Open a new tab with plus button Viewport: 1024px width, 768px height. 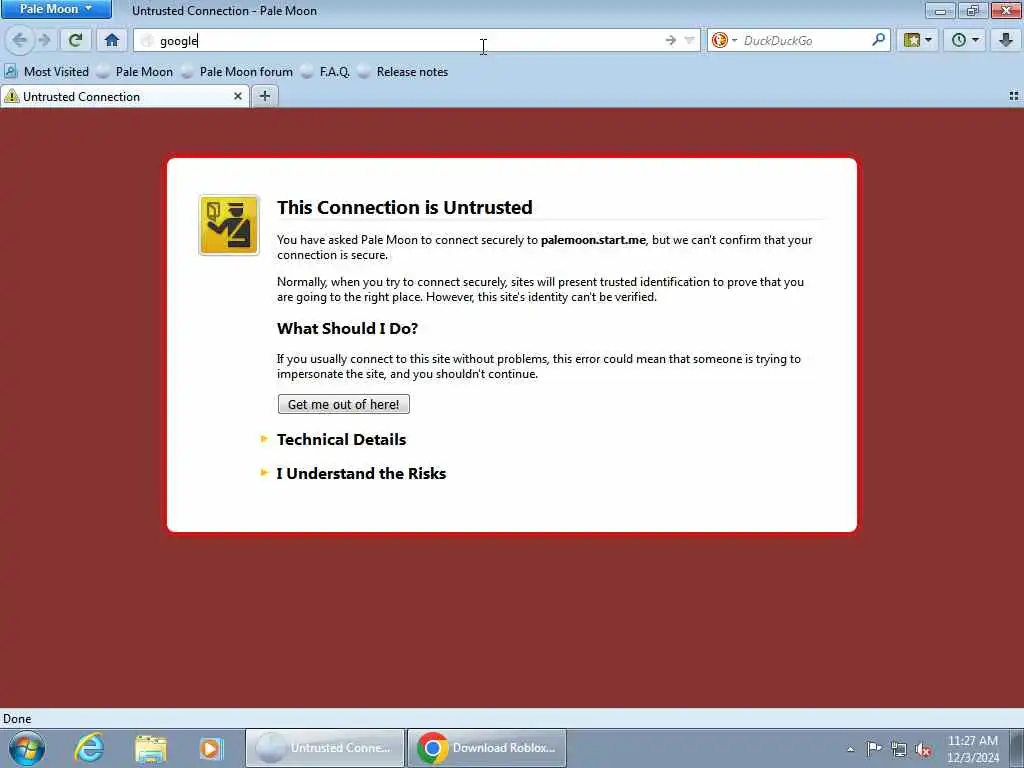pos(264,96)
